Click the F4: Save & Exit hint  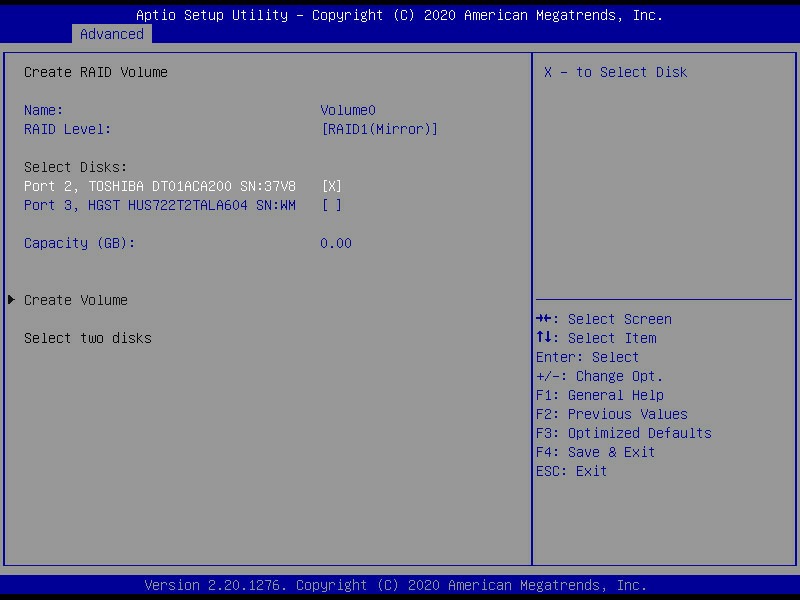click(595, 452)
